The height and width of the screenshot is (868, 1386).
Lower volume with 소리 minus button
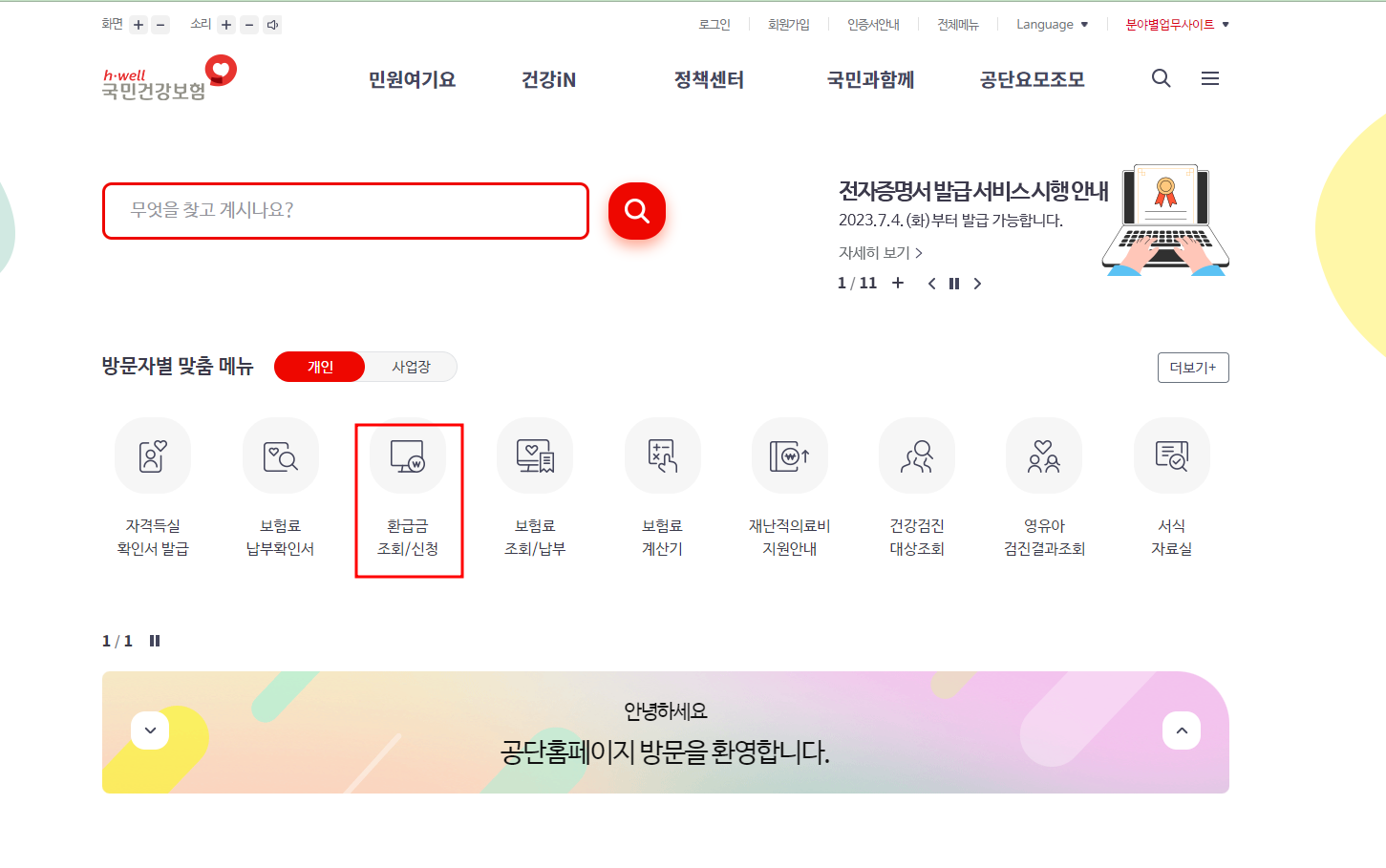coord(249,25)
